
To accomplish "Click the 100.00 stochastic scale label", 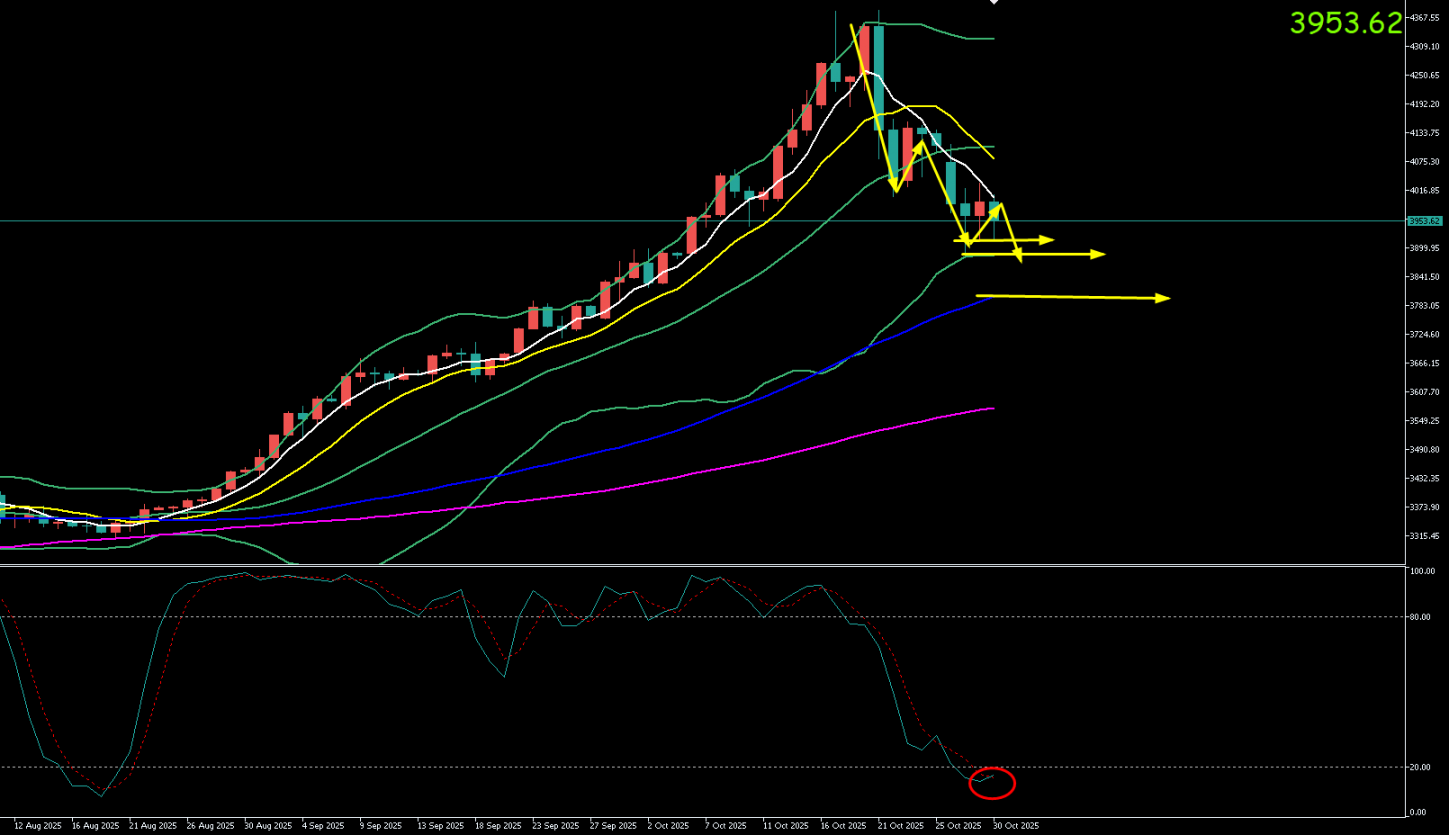I will tap(1422, 572).
